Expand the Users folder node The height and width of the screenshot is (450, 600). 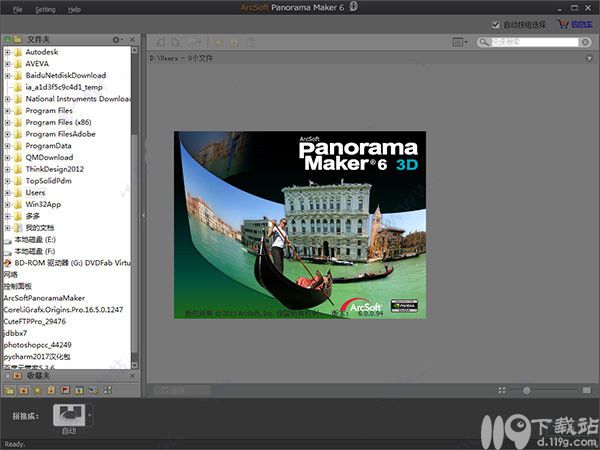point(7,193)
